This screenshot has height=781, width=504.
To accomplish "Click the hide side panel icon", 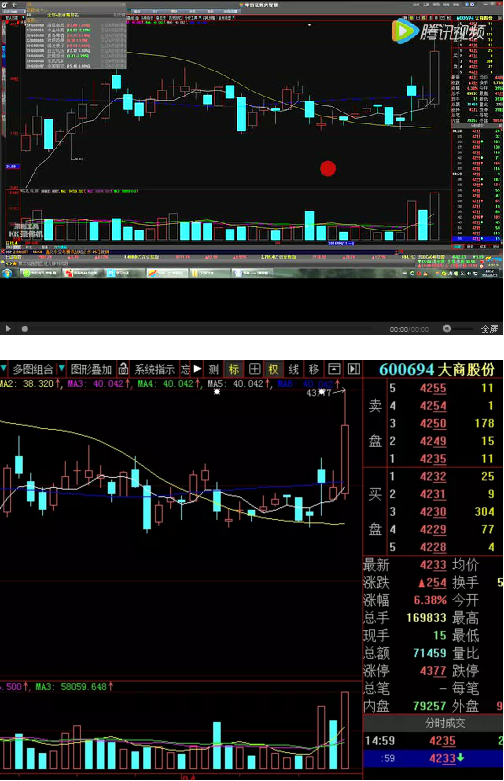I will click(x=354, y=369).
